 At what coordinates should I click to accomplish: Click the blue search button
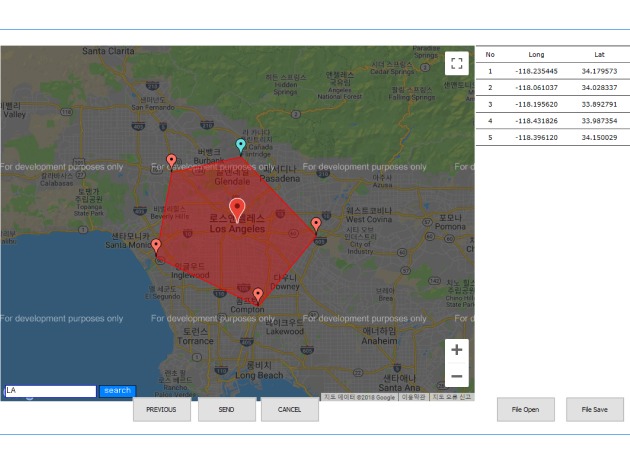pos(117,391)
